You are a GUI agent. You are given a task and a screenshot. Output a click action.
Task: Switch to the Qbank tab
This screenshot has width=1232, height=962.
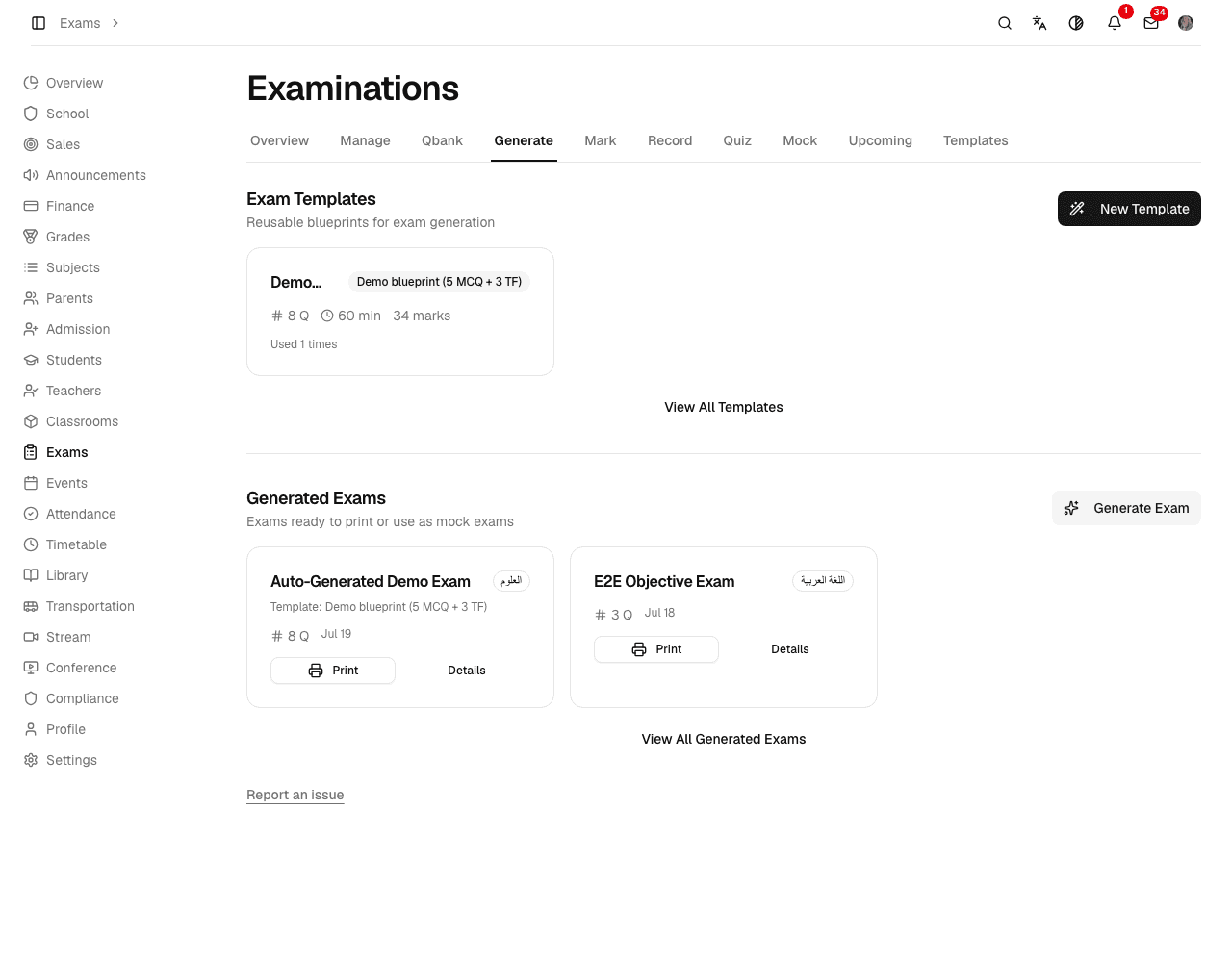tap(442, 140)
